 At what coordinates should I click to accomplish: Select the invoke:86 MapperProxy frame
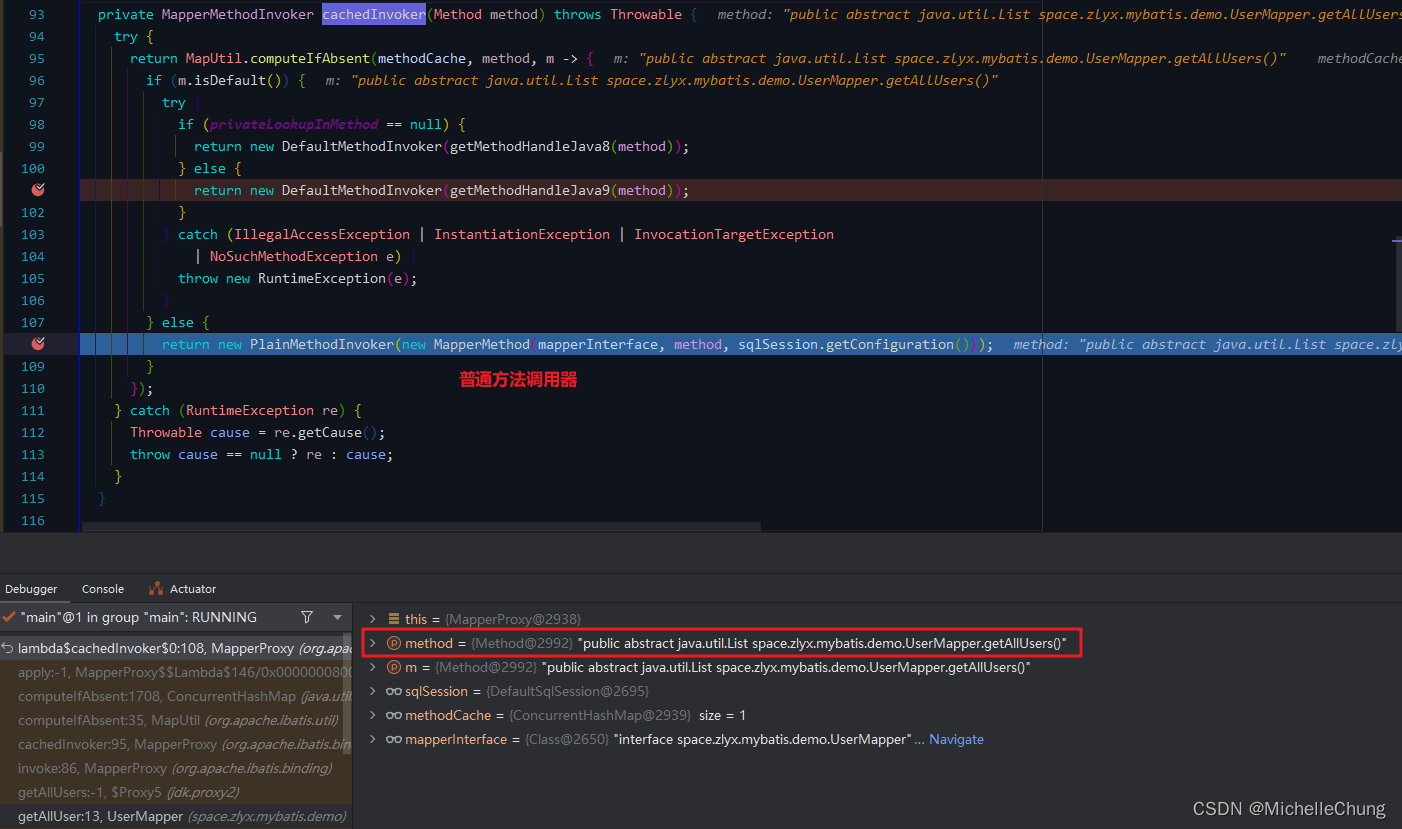pos(176,768)
